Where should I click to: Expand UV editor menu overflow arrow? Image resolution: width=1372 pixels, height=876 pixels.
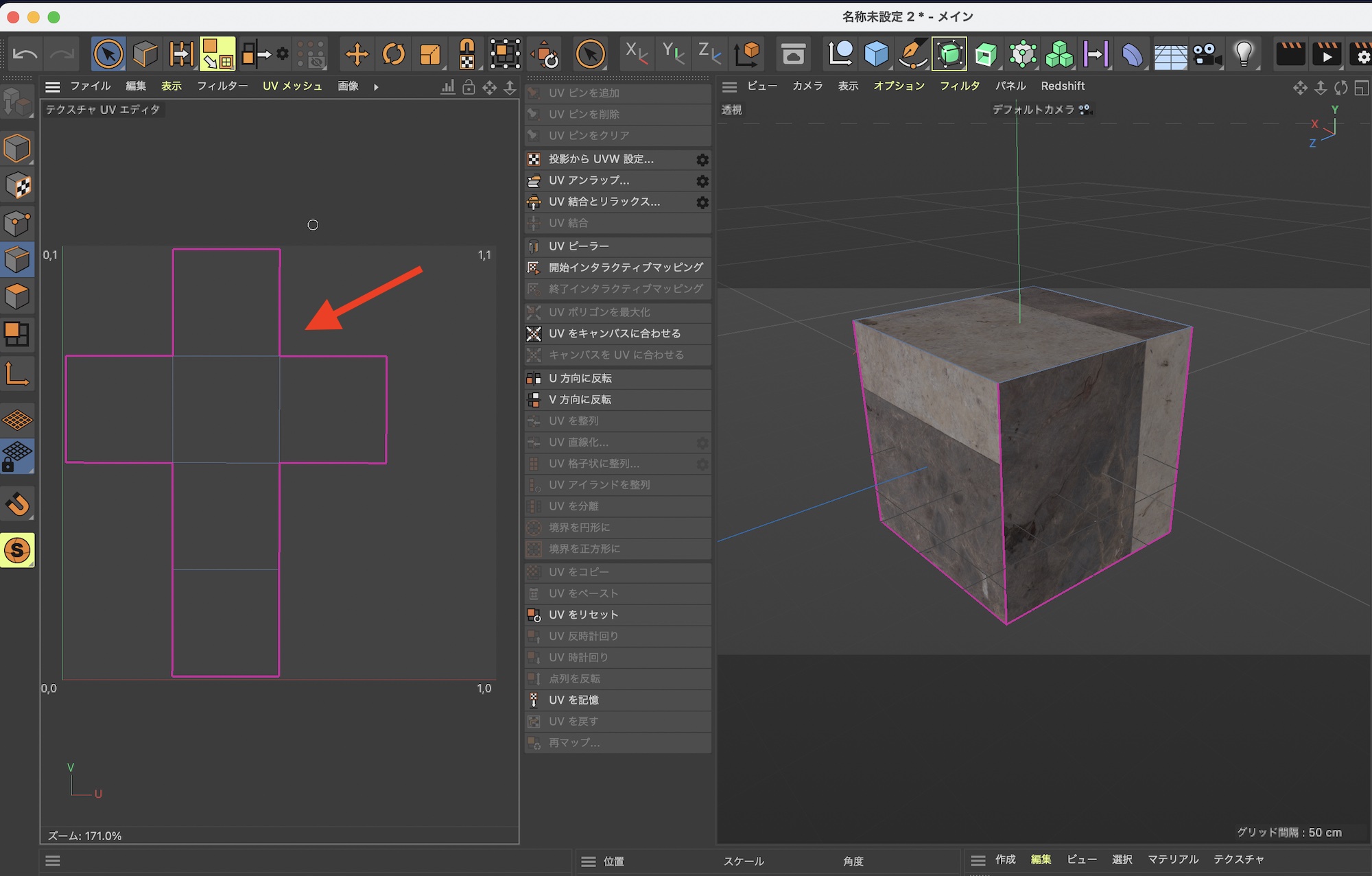(x=376, y=87)
